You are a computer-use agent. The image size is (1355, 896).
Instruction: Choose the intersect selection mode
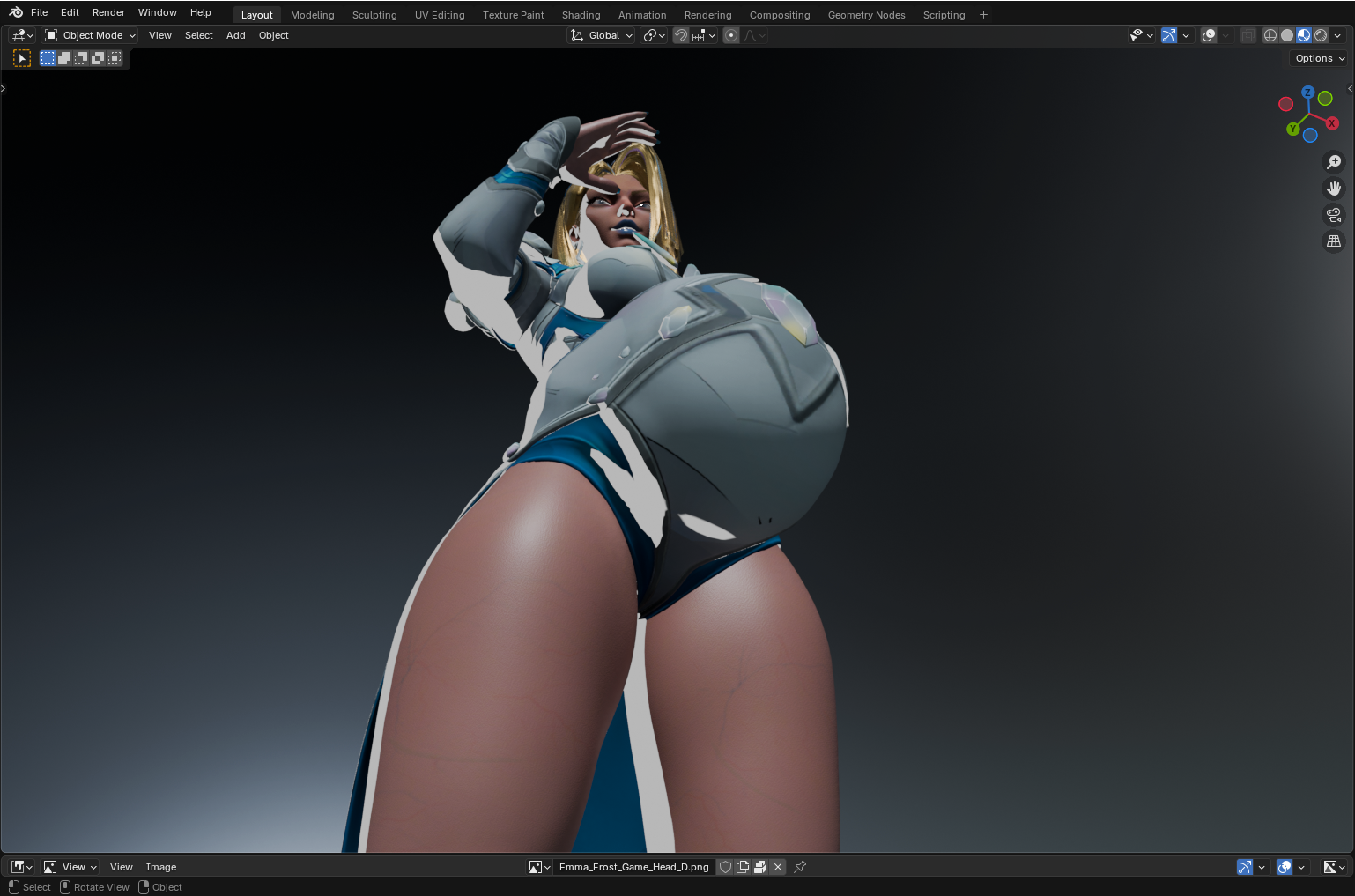point(115,58)
